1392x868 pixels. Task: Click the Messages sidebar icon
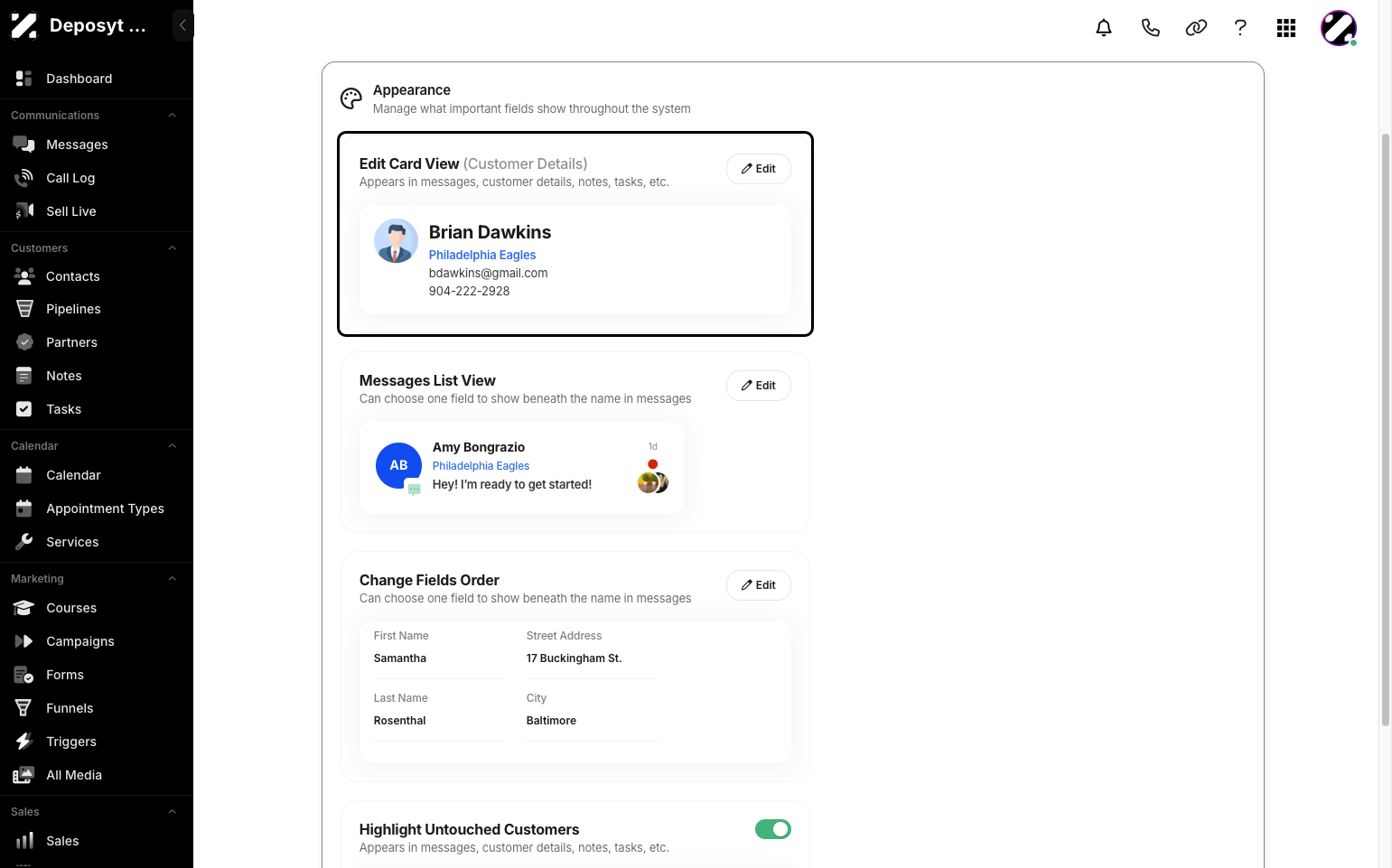[24, 145]
